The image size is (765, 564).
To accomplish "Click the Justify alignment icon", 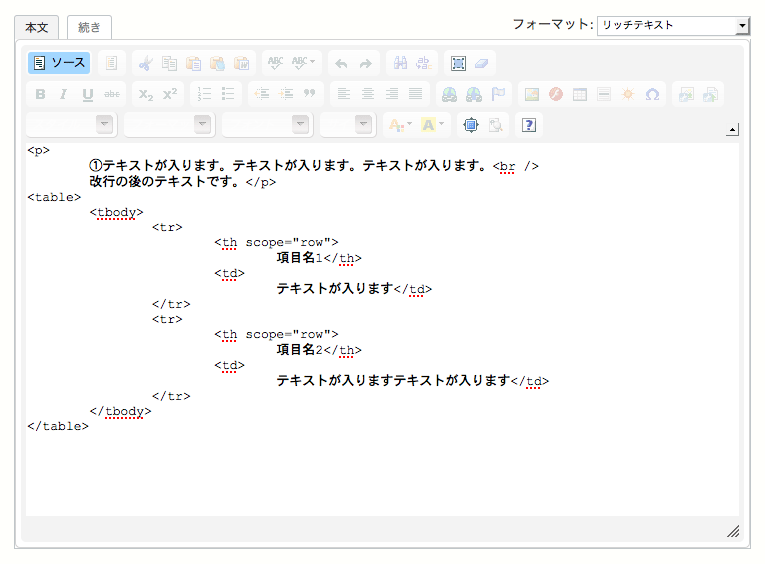I will (x=416, y=94).
